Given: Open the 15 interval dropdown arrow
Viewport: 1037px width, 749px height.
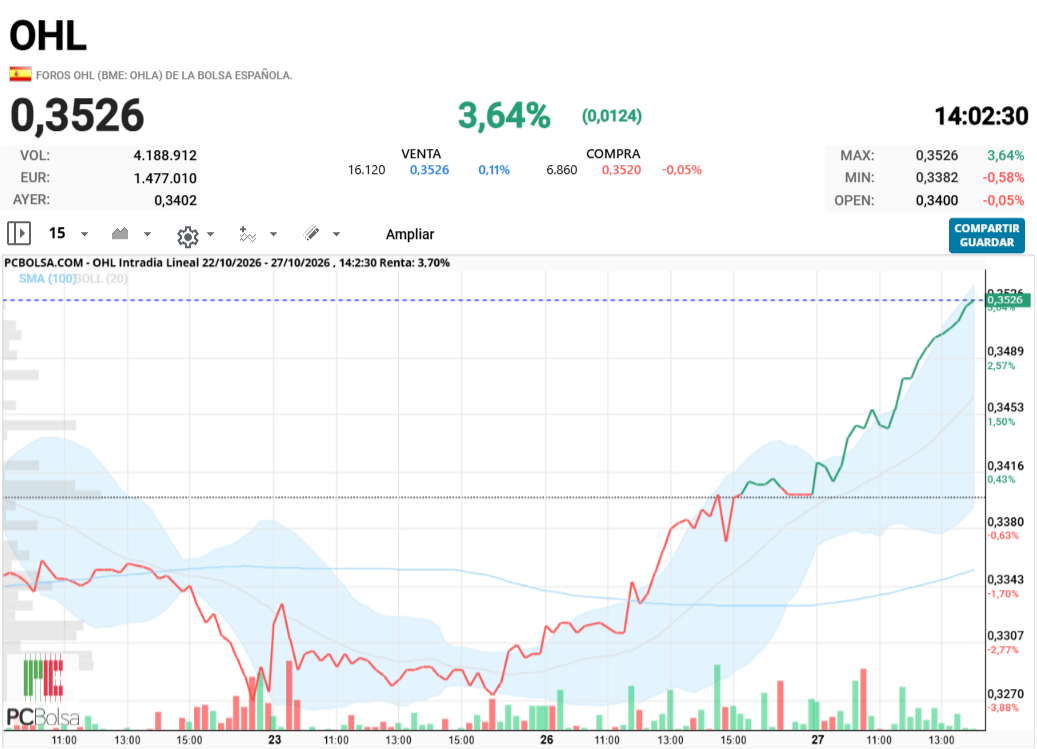Looking at the screenshot, I should pos(84,234).
